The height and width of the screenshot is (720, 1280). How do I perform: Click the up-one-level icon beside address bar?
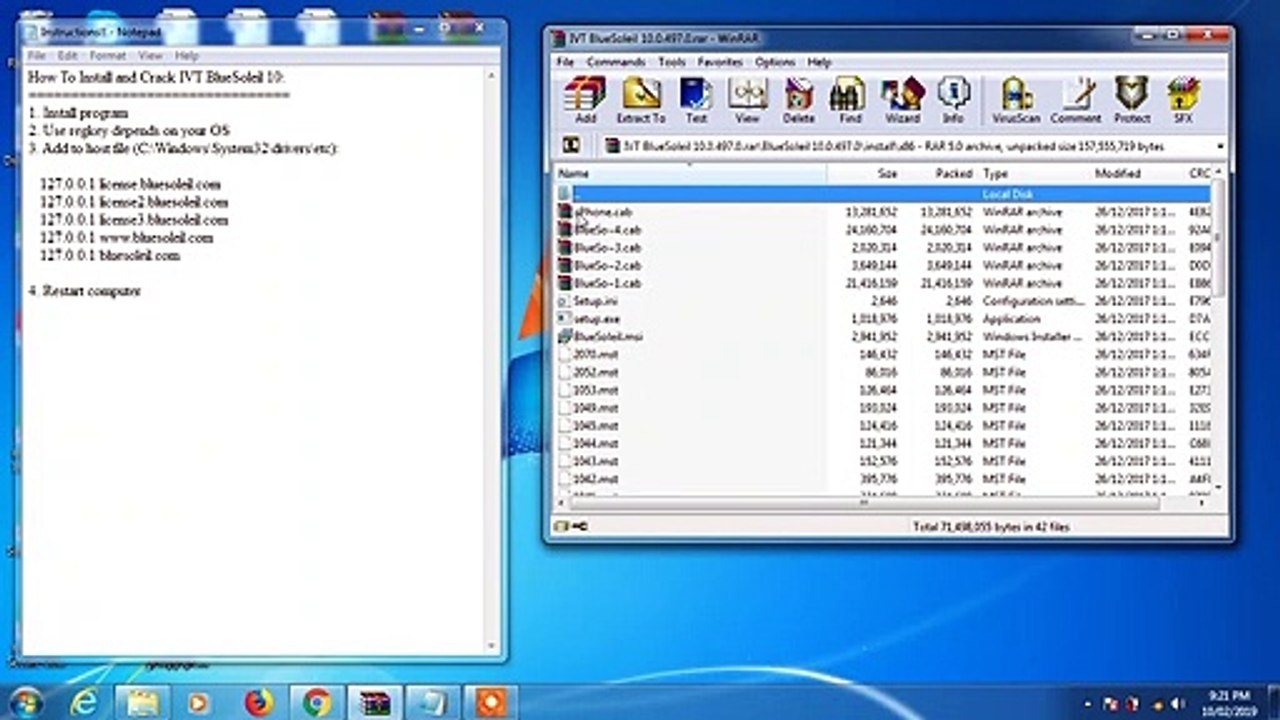tap(571, 146)
